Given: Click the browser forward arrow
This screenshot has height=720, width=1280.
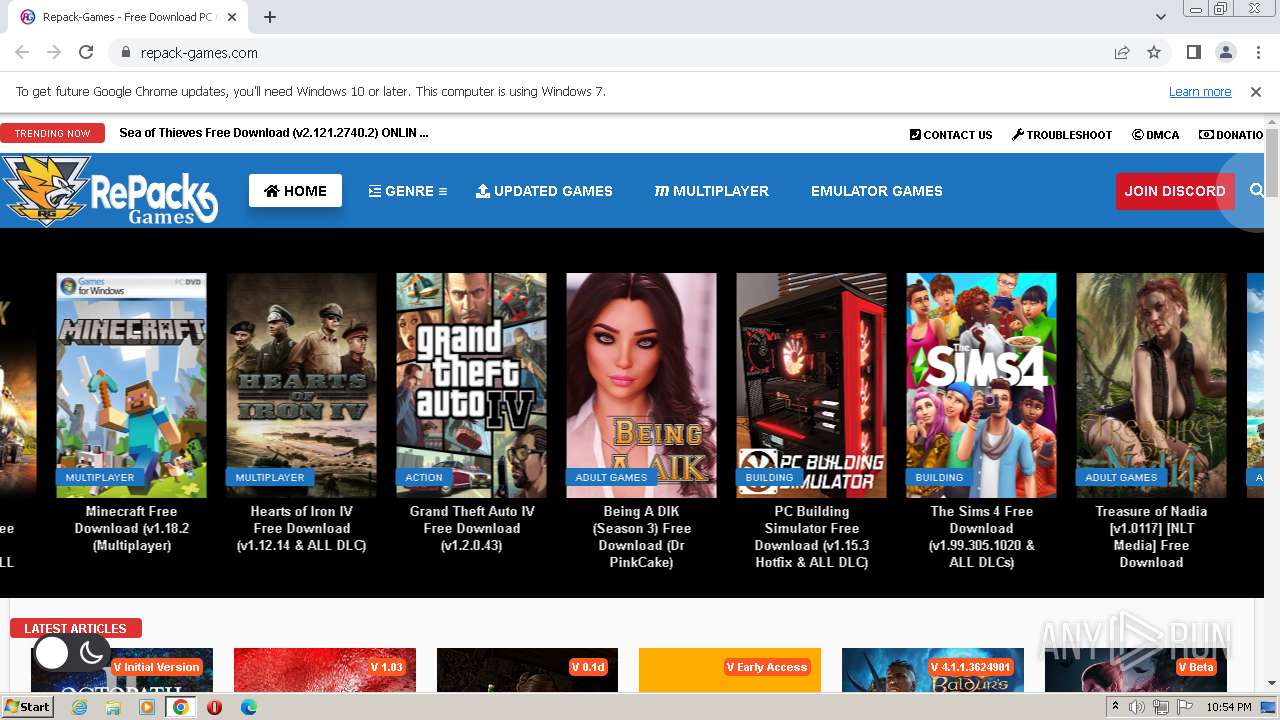Looking at the screenshot, I should click(x=54, y=53).
